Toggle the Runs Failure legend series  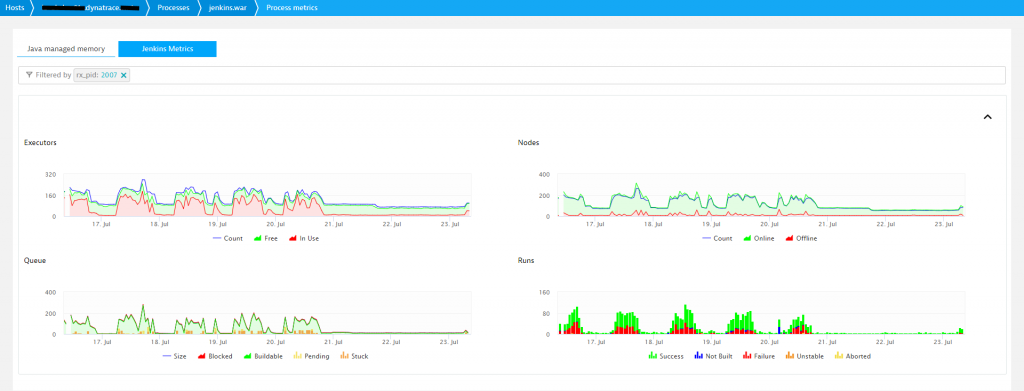(760, 356)
